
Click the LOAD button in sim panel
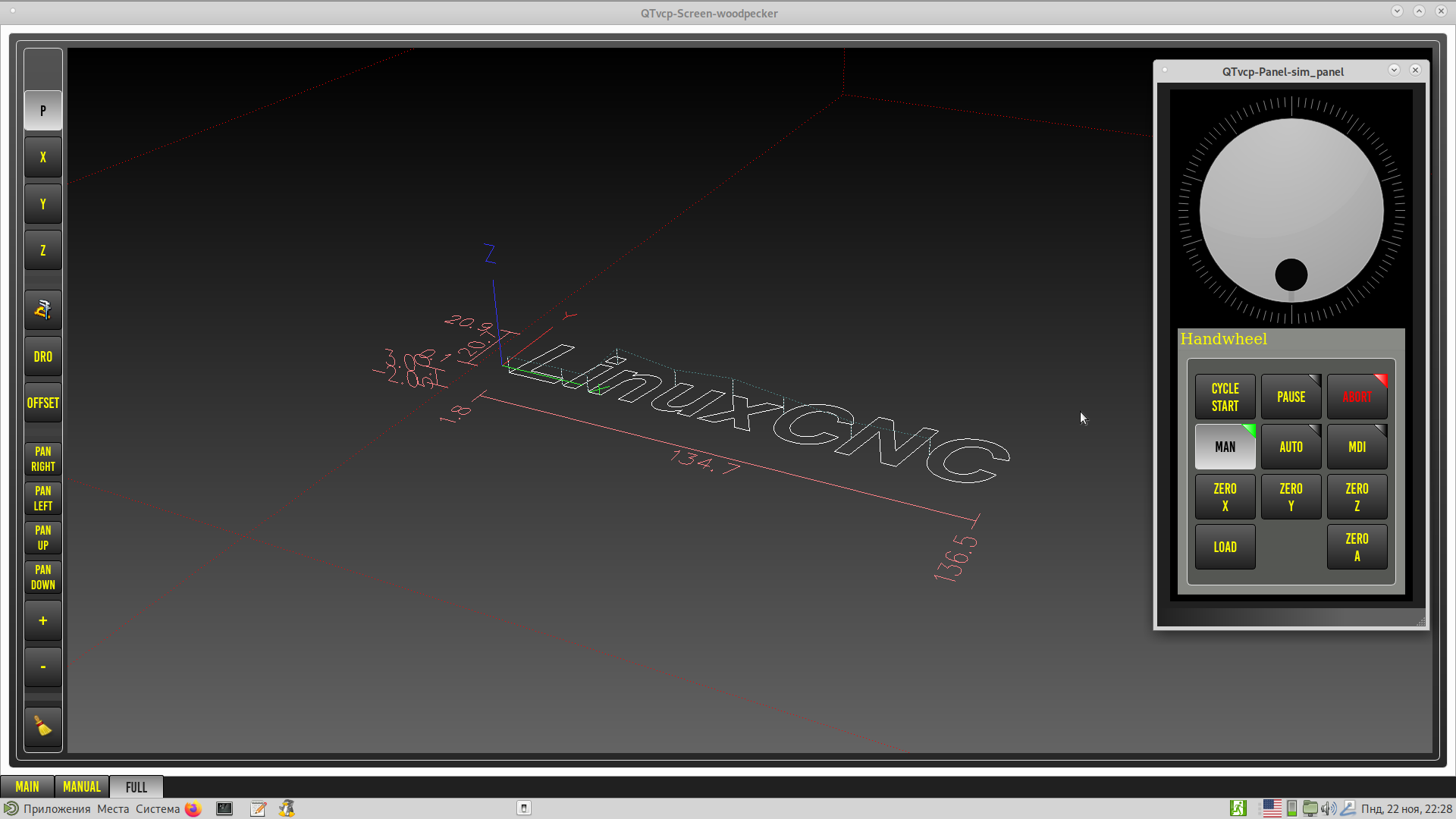coord(1225,547)
